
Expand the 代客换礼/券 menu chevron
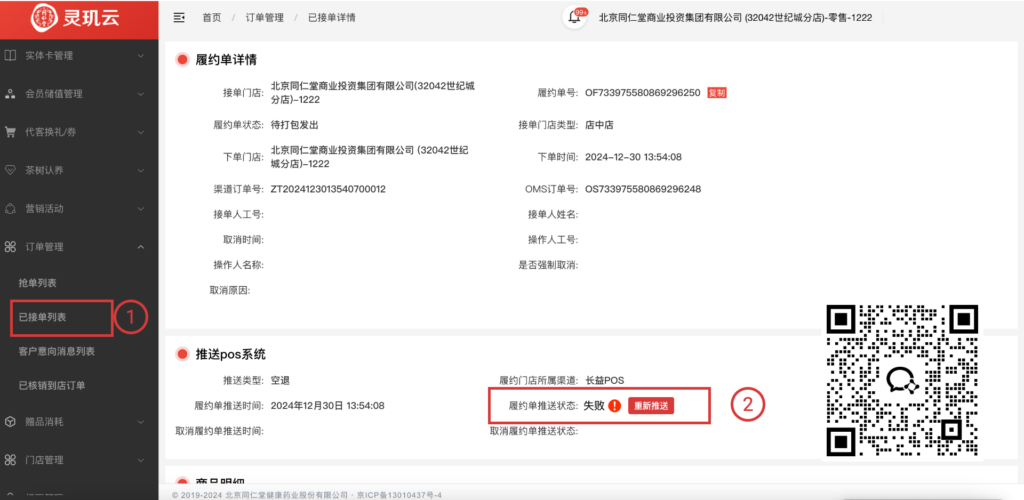tap(140, 133)
